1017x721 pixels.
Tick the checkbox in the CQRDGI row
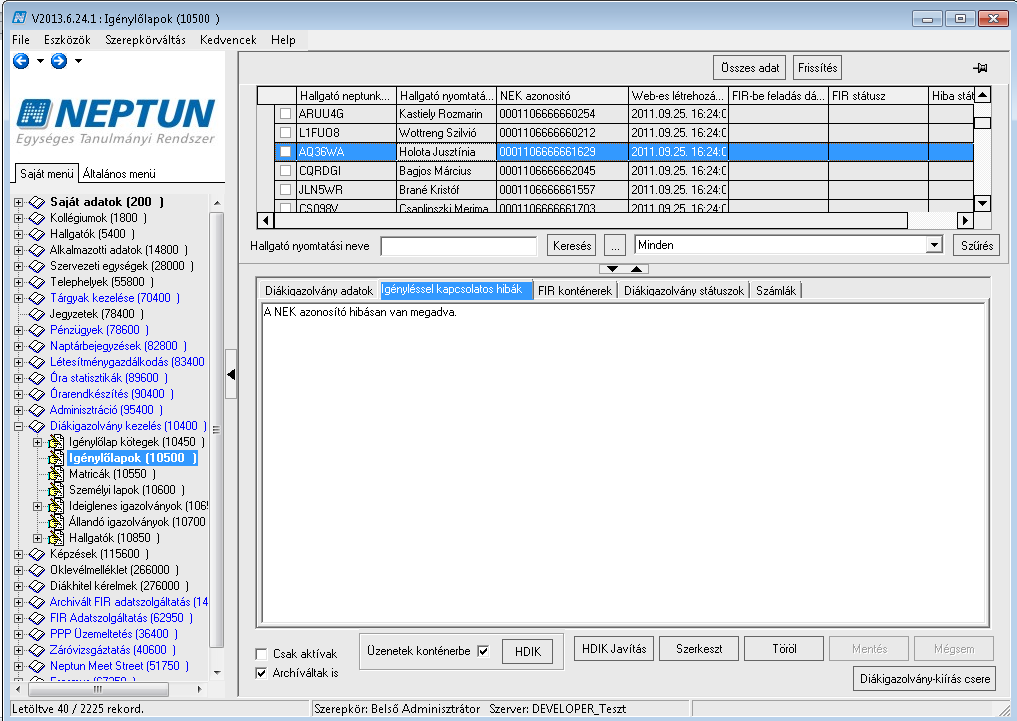pyautogui.click(x=285, y=171)
